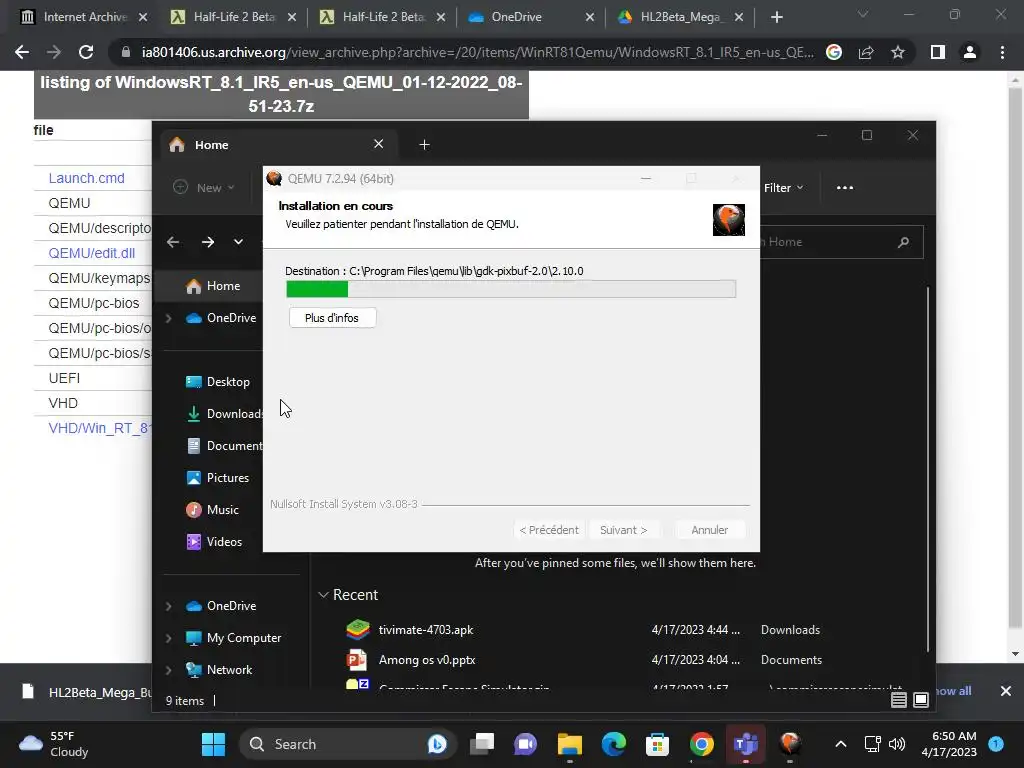Click File Explorer forward arrow
This screenshot has height=768, width=1024.
(208, 242)
